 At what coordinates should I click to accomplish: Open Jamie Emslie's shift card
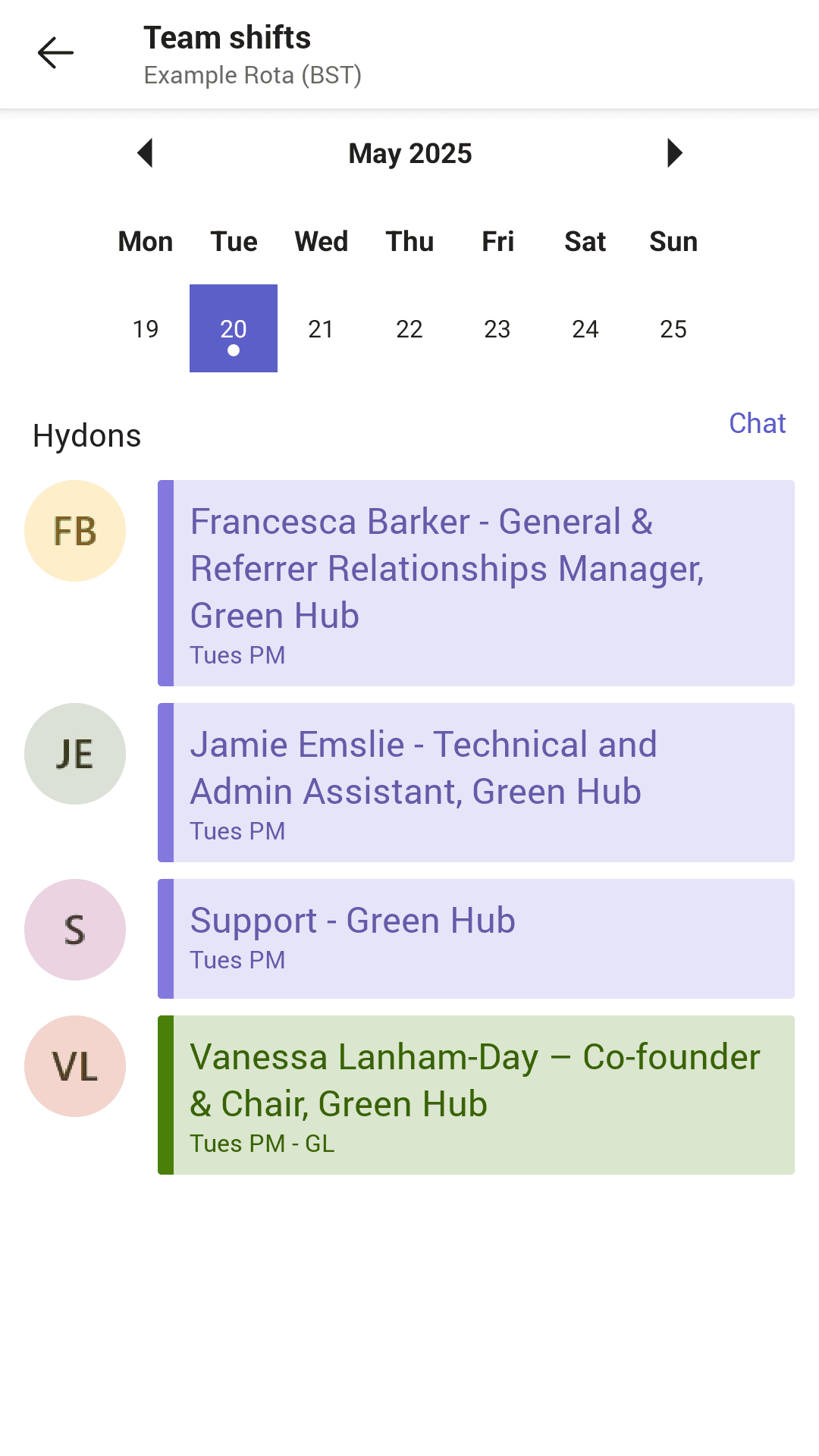click(476, 783)
